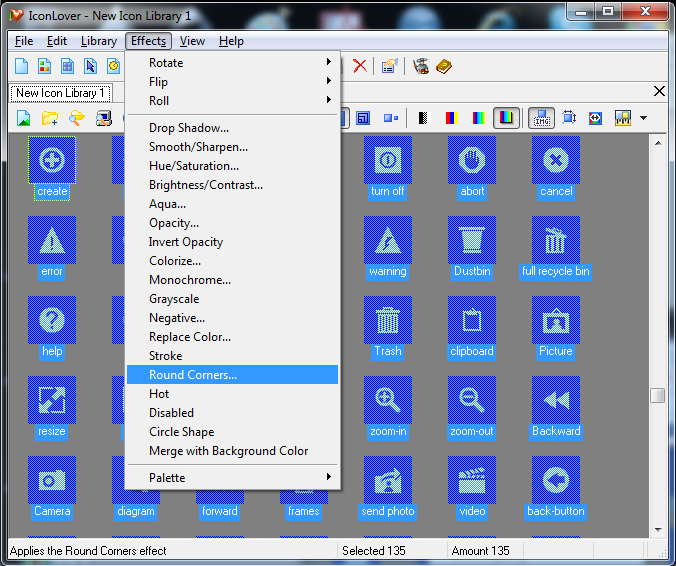Choose the Opacity effect

[232, 223]
